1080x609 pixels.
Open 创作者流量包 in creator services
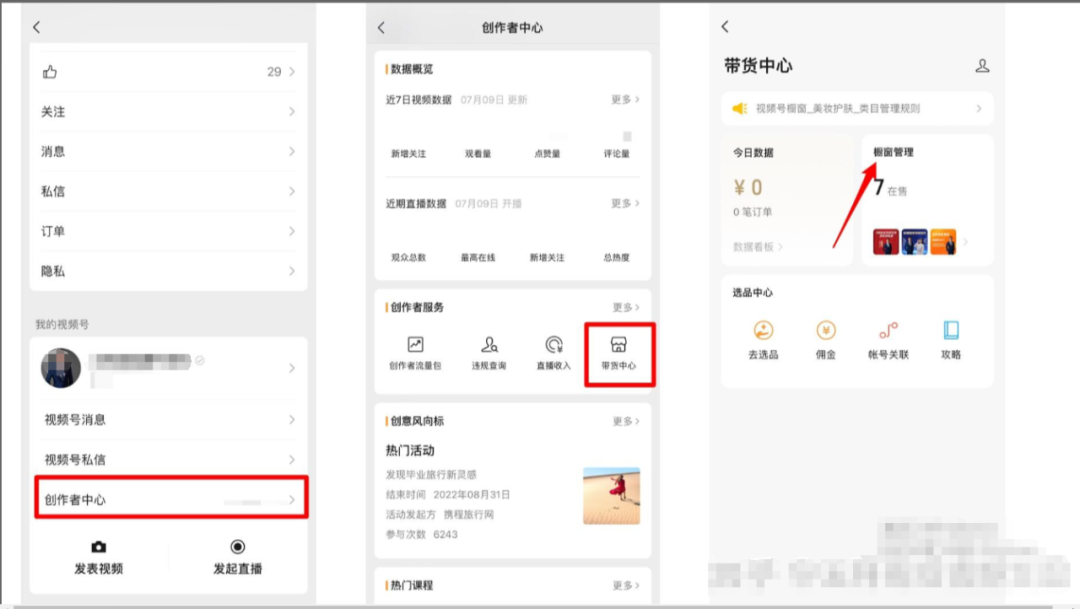click(x=414, y=344)
